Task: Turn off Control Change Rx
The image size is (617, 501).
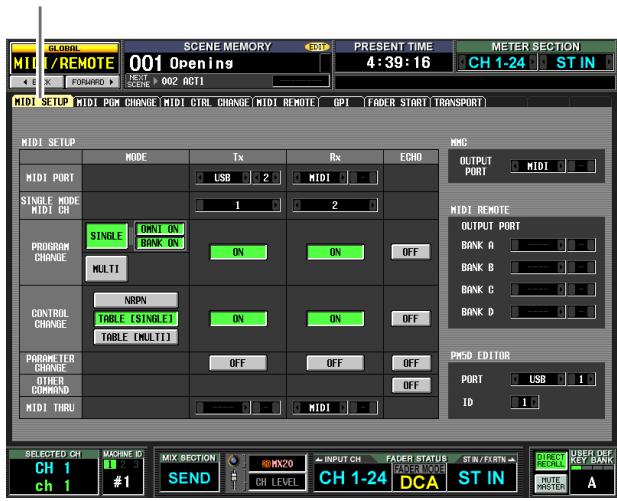Action: [335, 318]
